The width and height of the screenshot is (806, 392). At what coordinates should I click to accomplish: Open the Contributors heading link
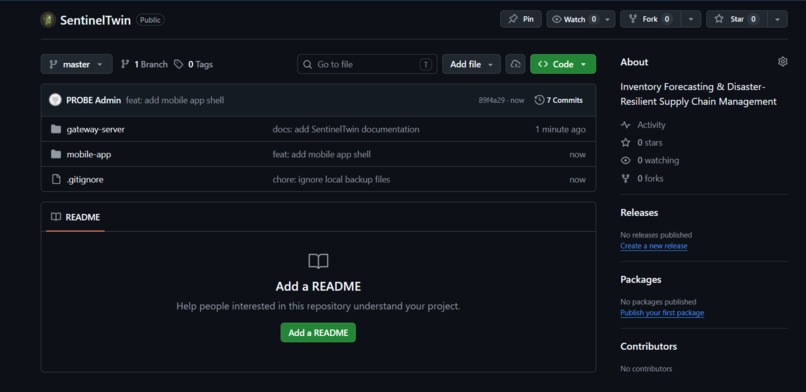click(648, 346)
